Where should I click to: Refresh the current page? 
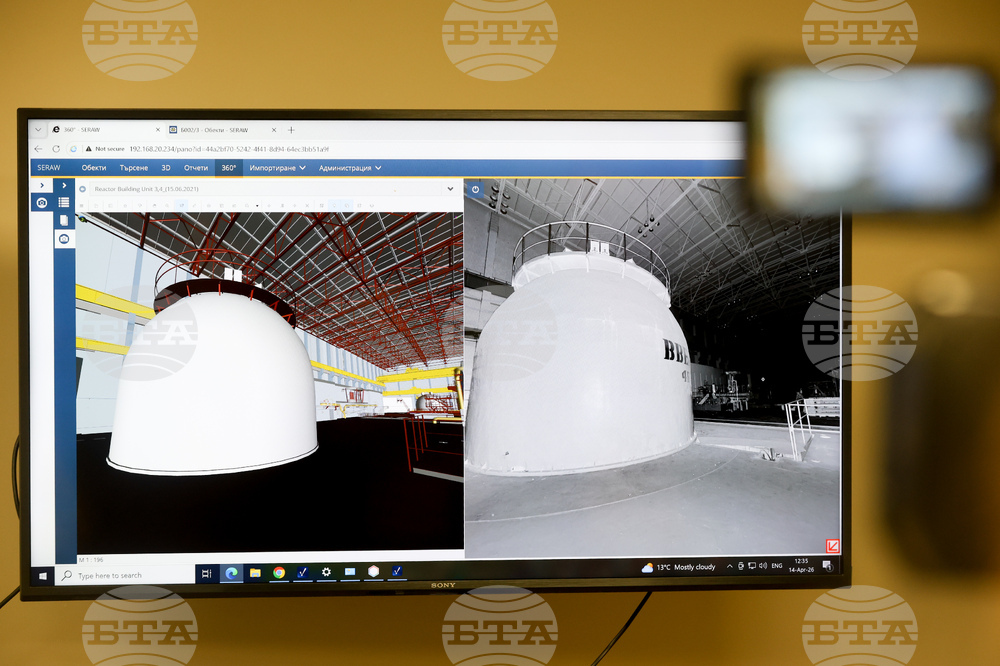point(56,149)
